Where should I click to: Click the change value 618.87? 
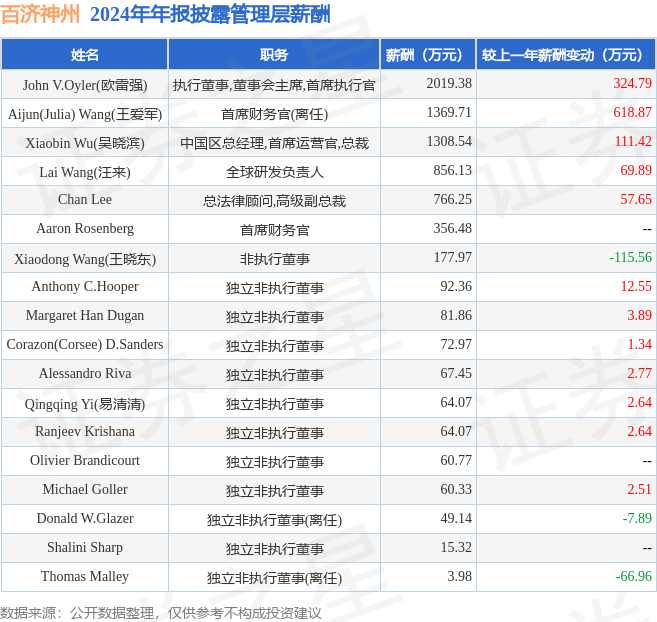[x=632, y=112]
